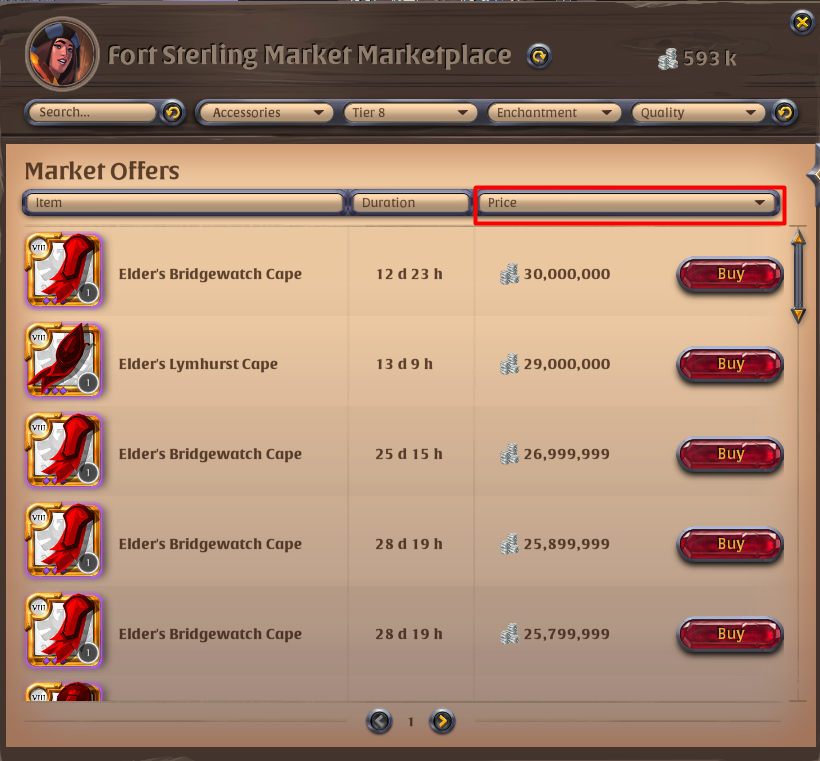Click the marketplace refresh icon beside title

click(x=539, y=56)
